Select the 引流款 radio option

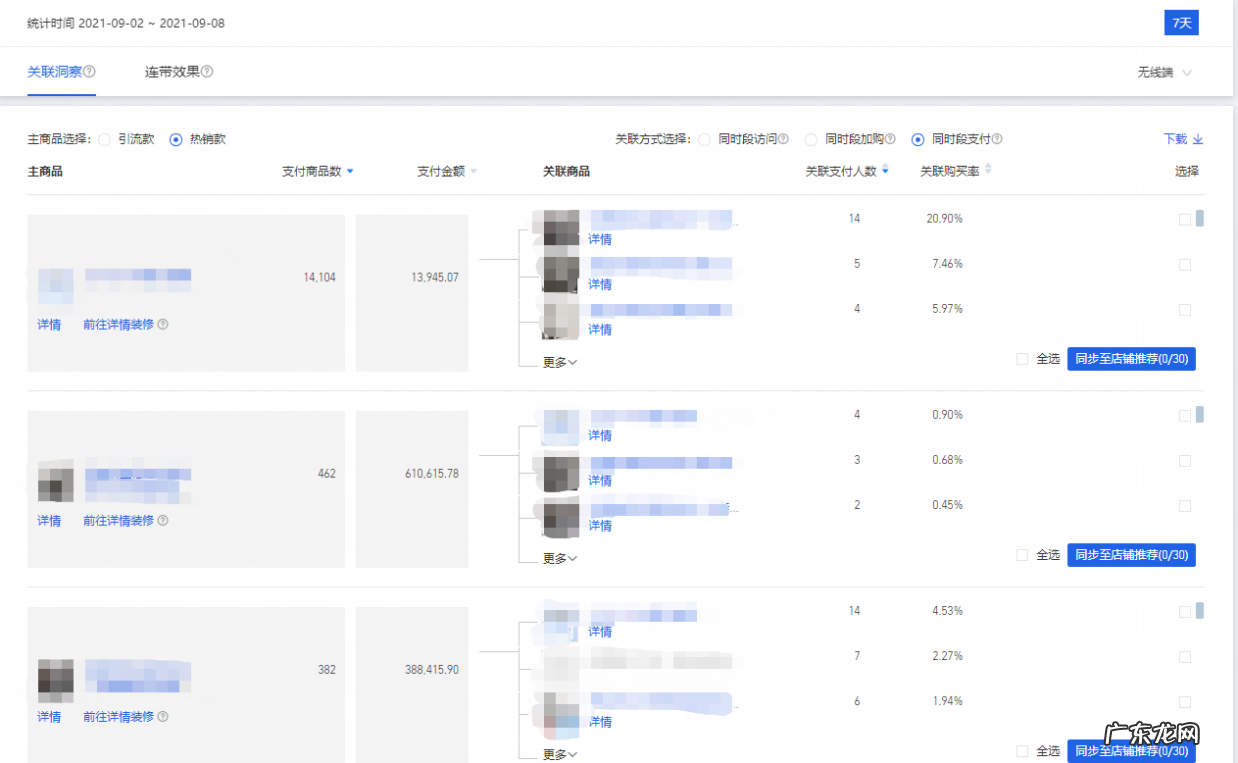[104, 140]
